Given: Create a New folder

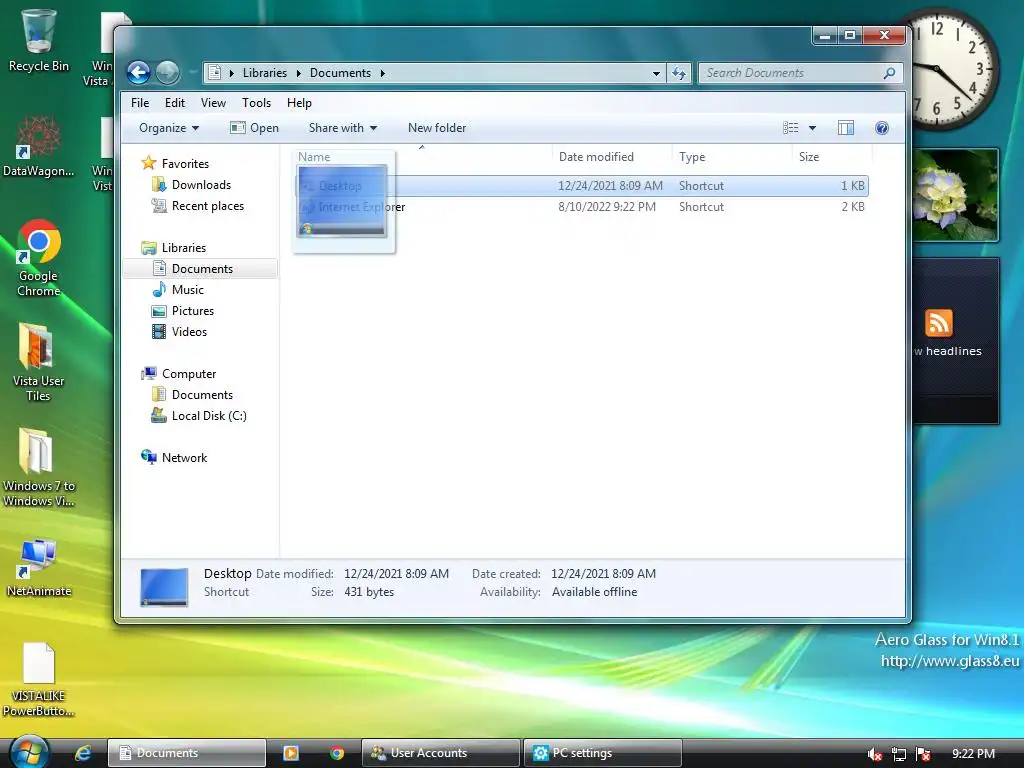Looking at the screenshot, I should tap(437, 128).
